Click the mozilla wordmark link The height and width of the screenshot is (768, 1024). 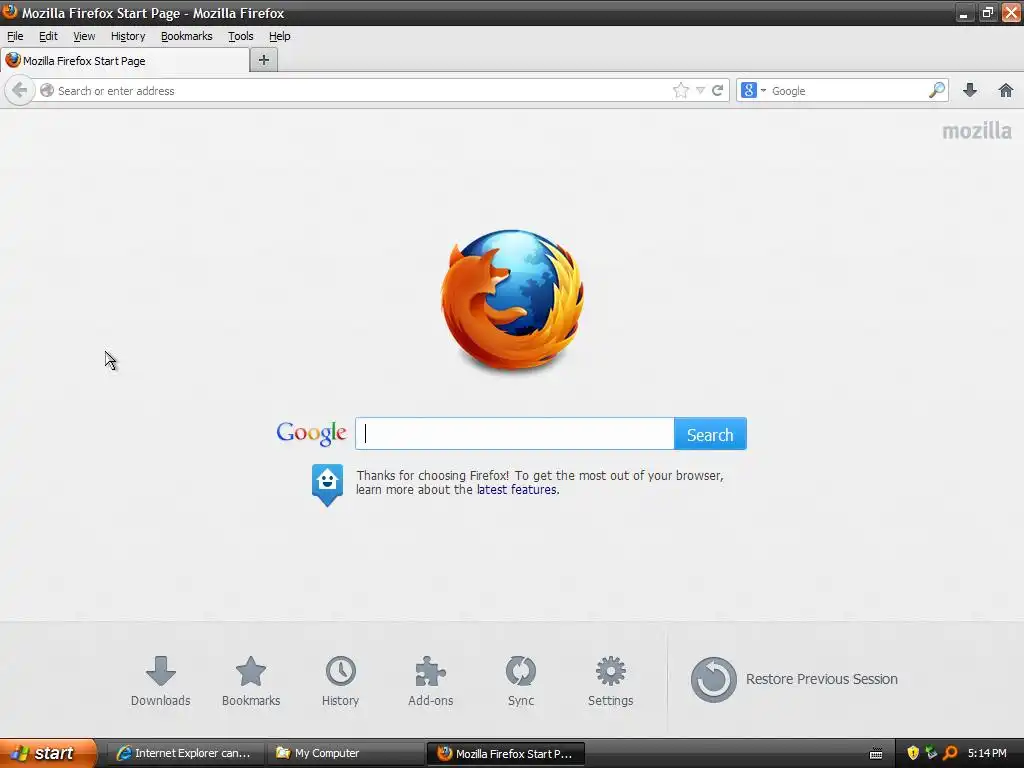pyautogui.click(x=977, y=131)
